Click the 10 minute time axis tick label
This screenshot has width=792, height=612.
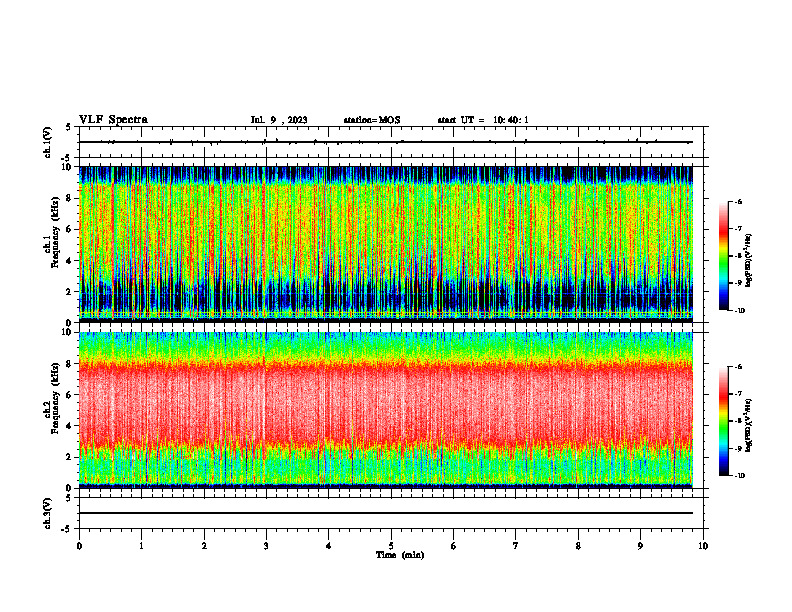(703, 546)
